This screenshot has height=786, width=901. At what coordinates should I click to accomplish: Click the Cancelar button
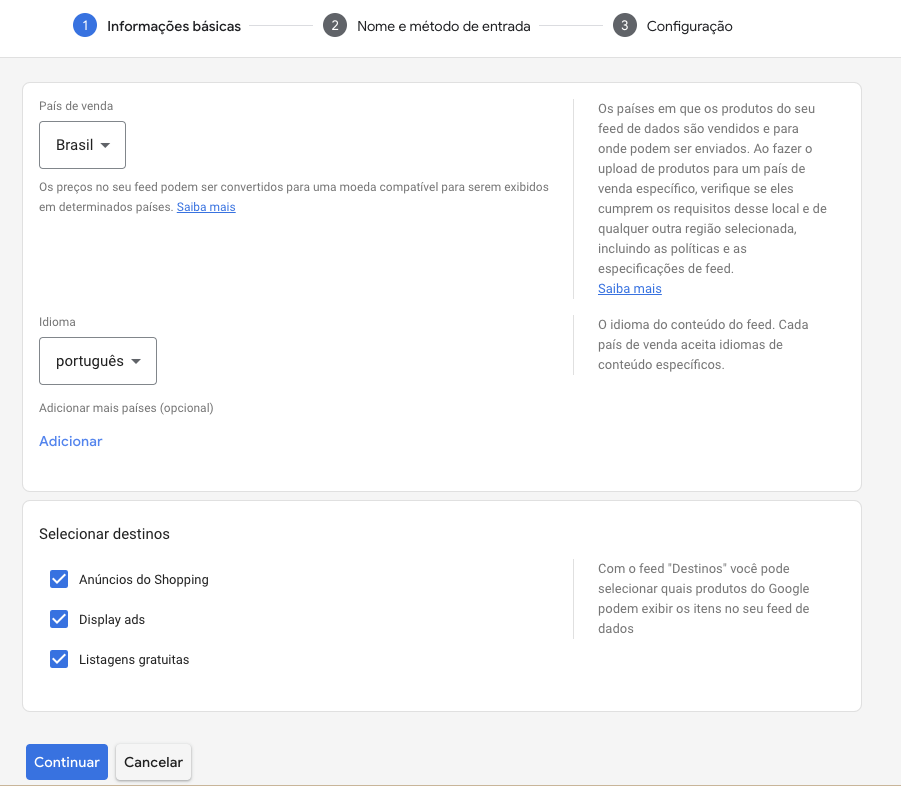(x=153, y=762)
